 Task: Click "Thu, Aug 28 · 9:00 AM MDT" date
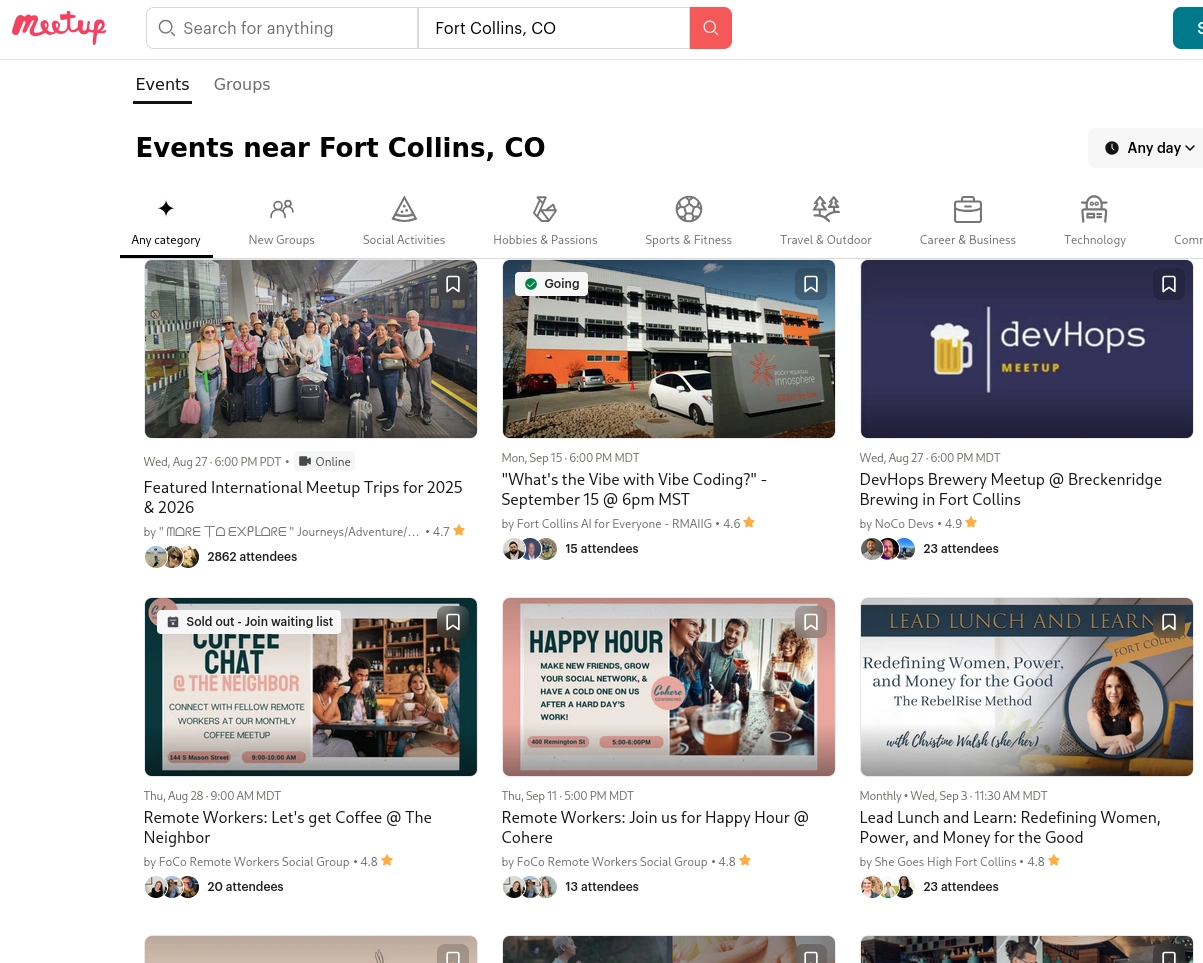point(212,796)
